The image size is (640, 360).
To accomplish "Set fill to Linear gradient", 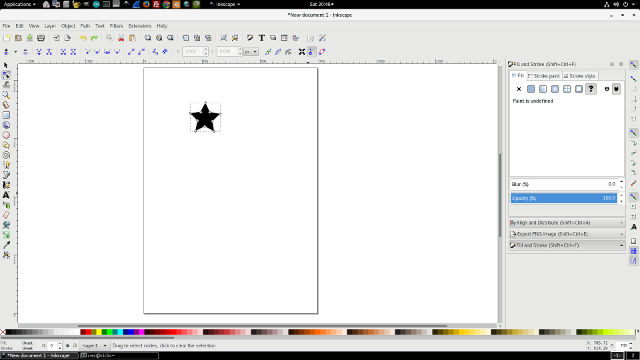I will pyautogui.click(x=543, y=89).
